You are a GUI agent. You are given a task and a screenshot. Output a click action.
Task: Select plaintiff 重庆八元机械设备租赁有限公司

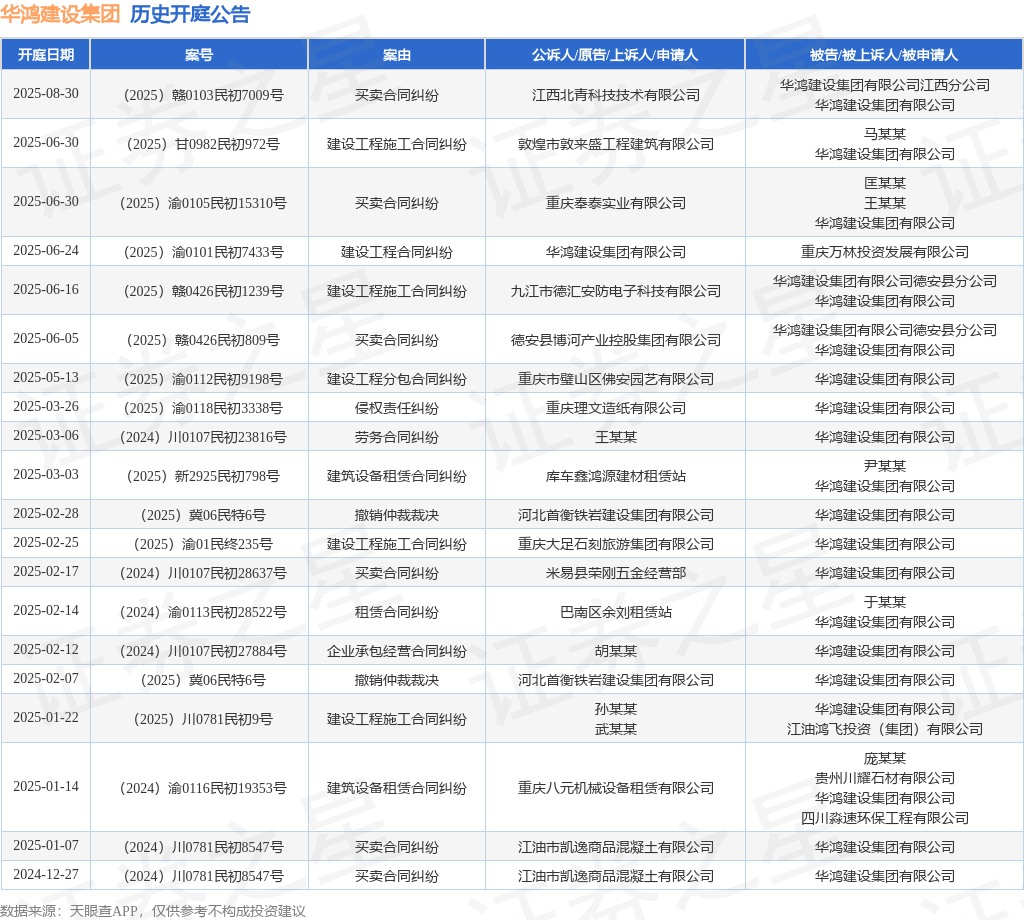tap(615, 788)
